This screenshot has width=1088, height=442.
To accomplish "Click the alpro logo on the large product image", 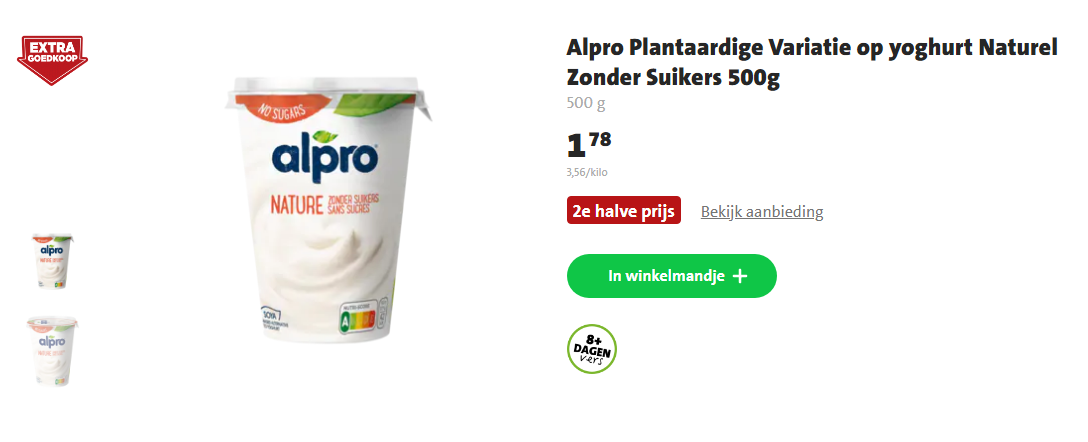I will coord(326,155).
